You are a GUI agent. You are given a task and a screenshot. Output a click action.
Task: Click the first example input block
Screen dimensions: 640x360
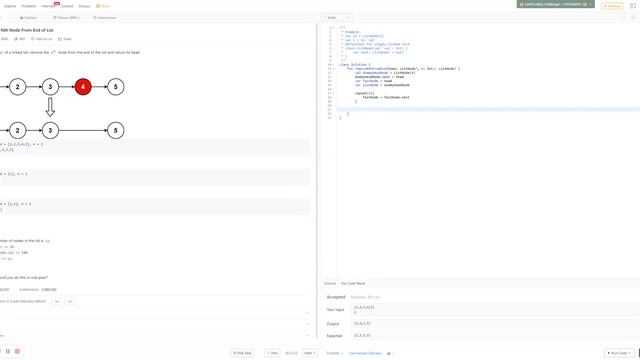click(x=155, y=147)
